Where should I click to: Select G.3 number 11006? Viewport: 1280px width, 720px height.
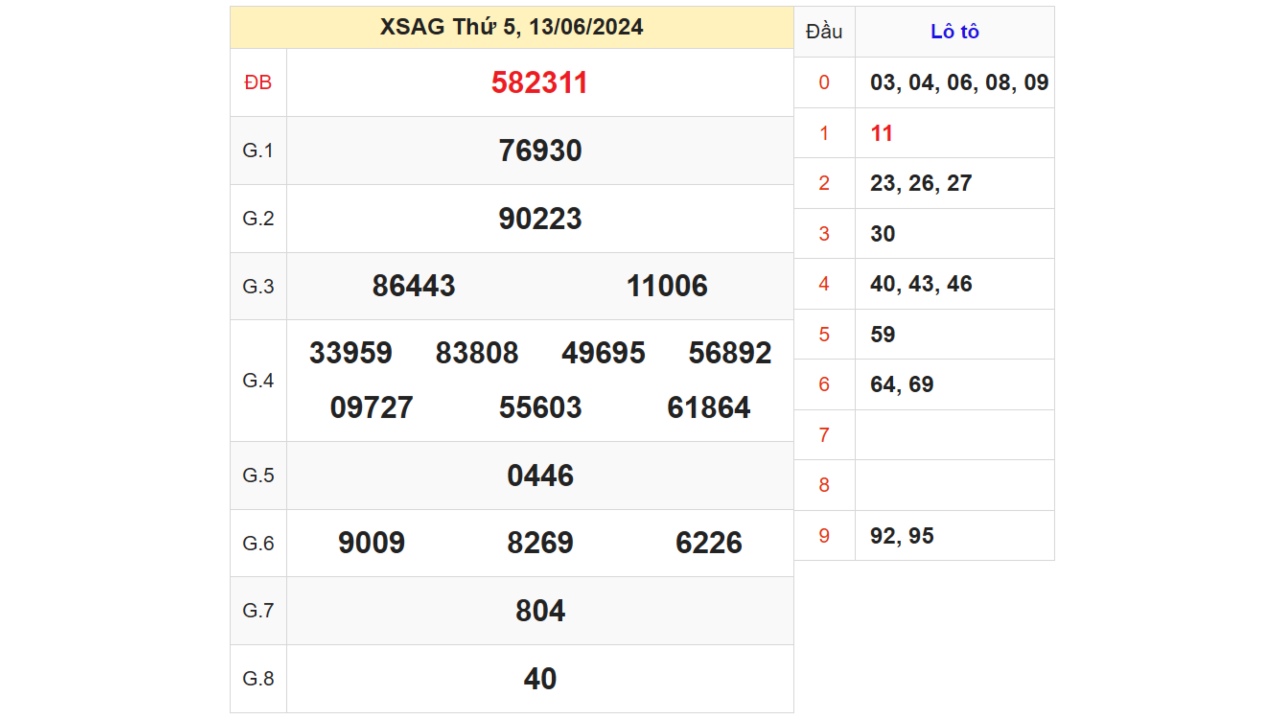click(x=667, y=286)
